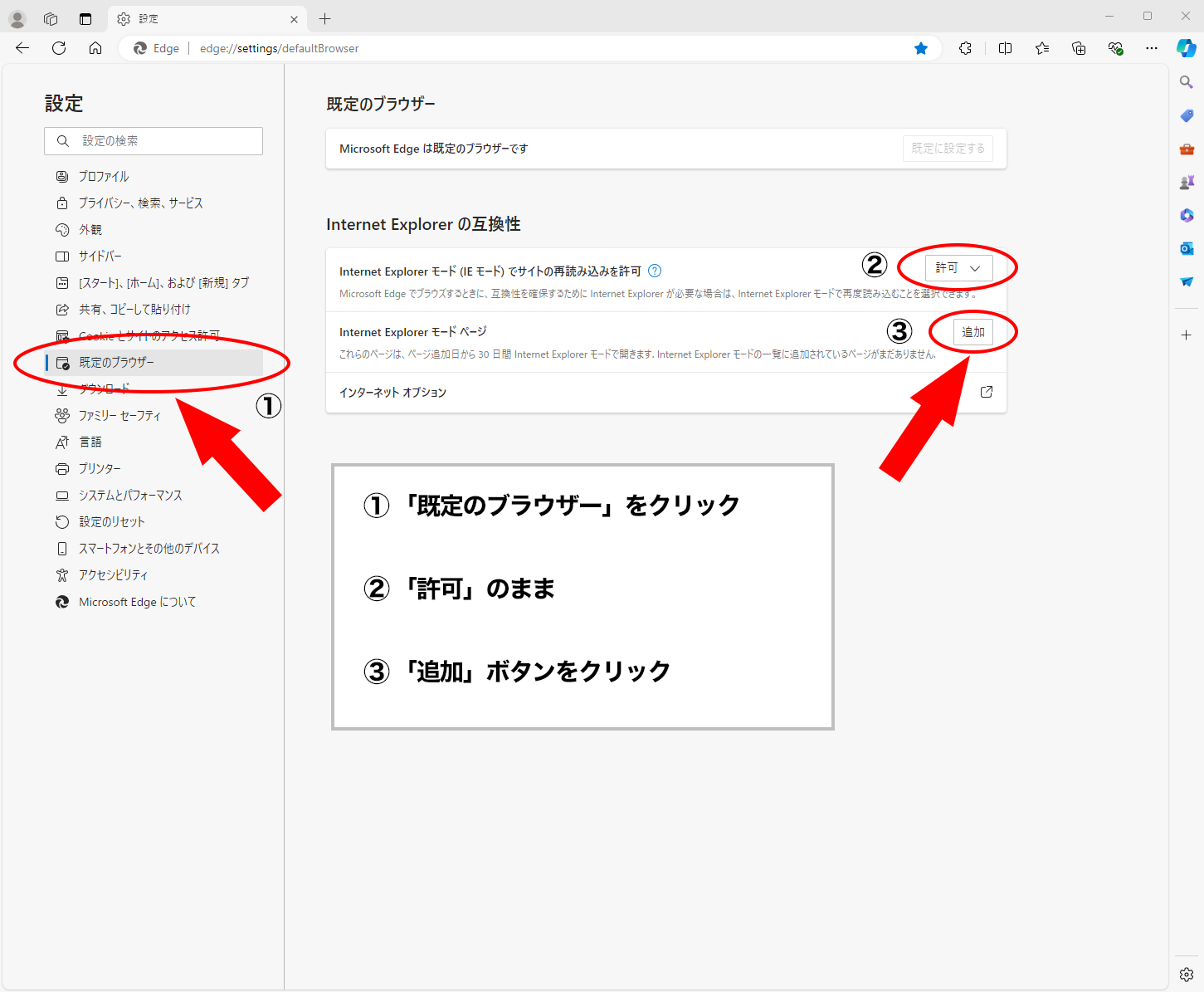Open プライバシー、検索、サービス section
The width and height of the screenshot is (1204, 992).
(154, 203)
